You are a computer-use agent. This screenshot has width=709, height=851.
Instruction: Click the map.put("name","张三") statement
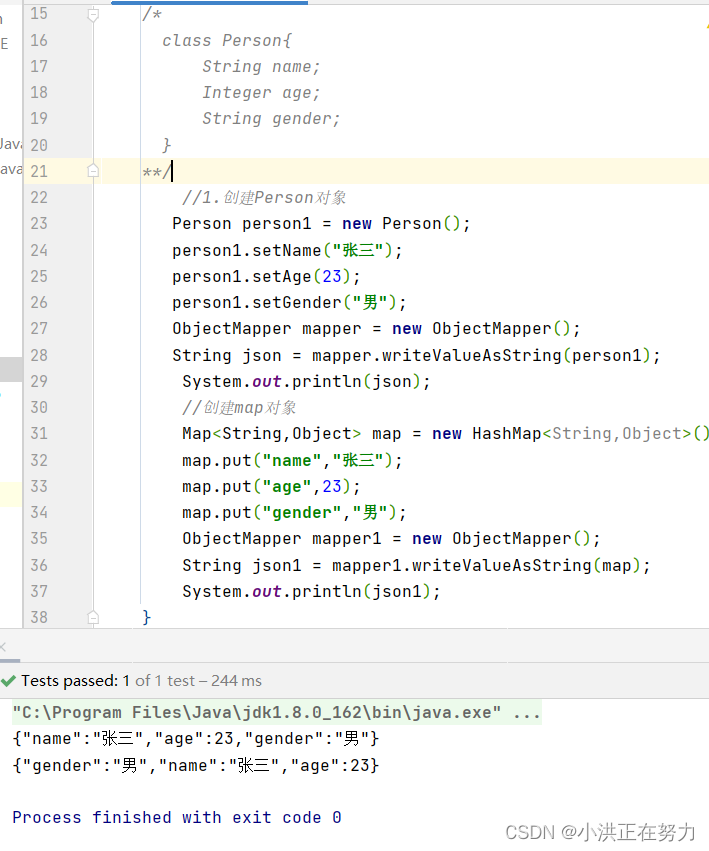click(x=292, y=460)
